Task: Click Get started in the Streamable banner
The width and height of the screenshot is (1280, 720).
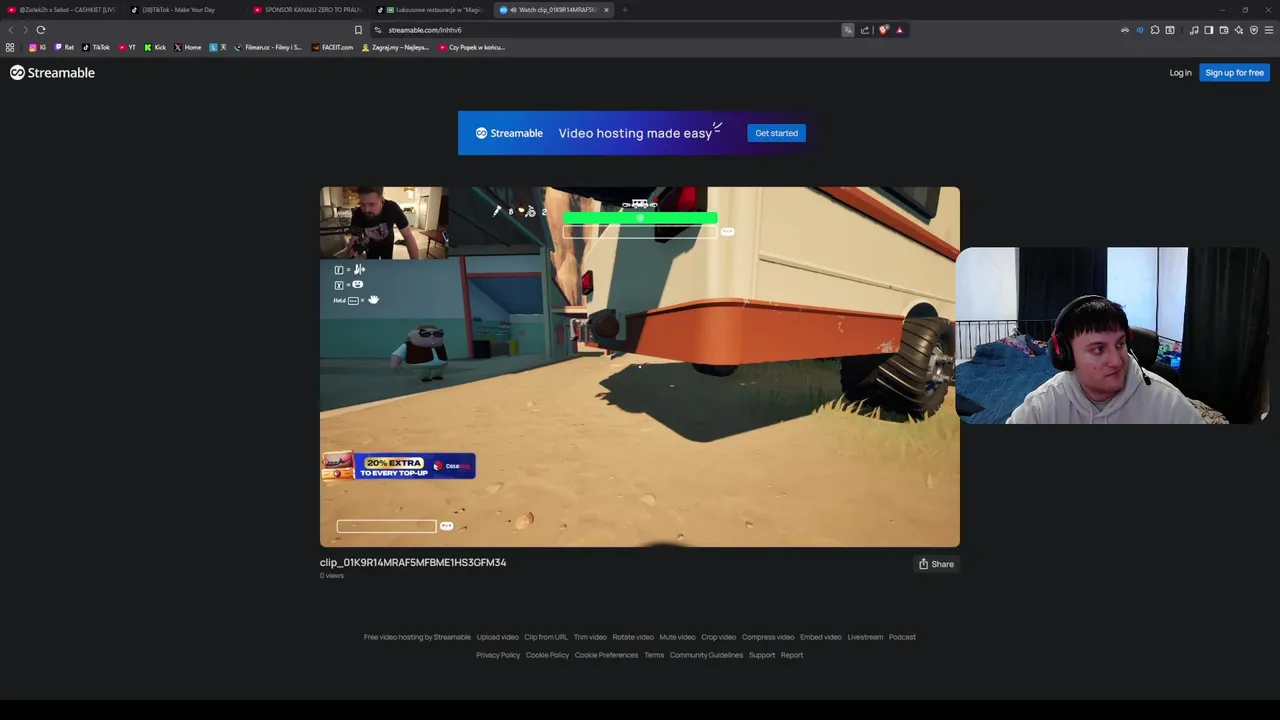Action: (x=776, y=133)
